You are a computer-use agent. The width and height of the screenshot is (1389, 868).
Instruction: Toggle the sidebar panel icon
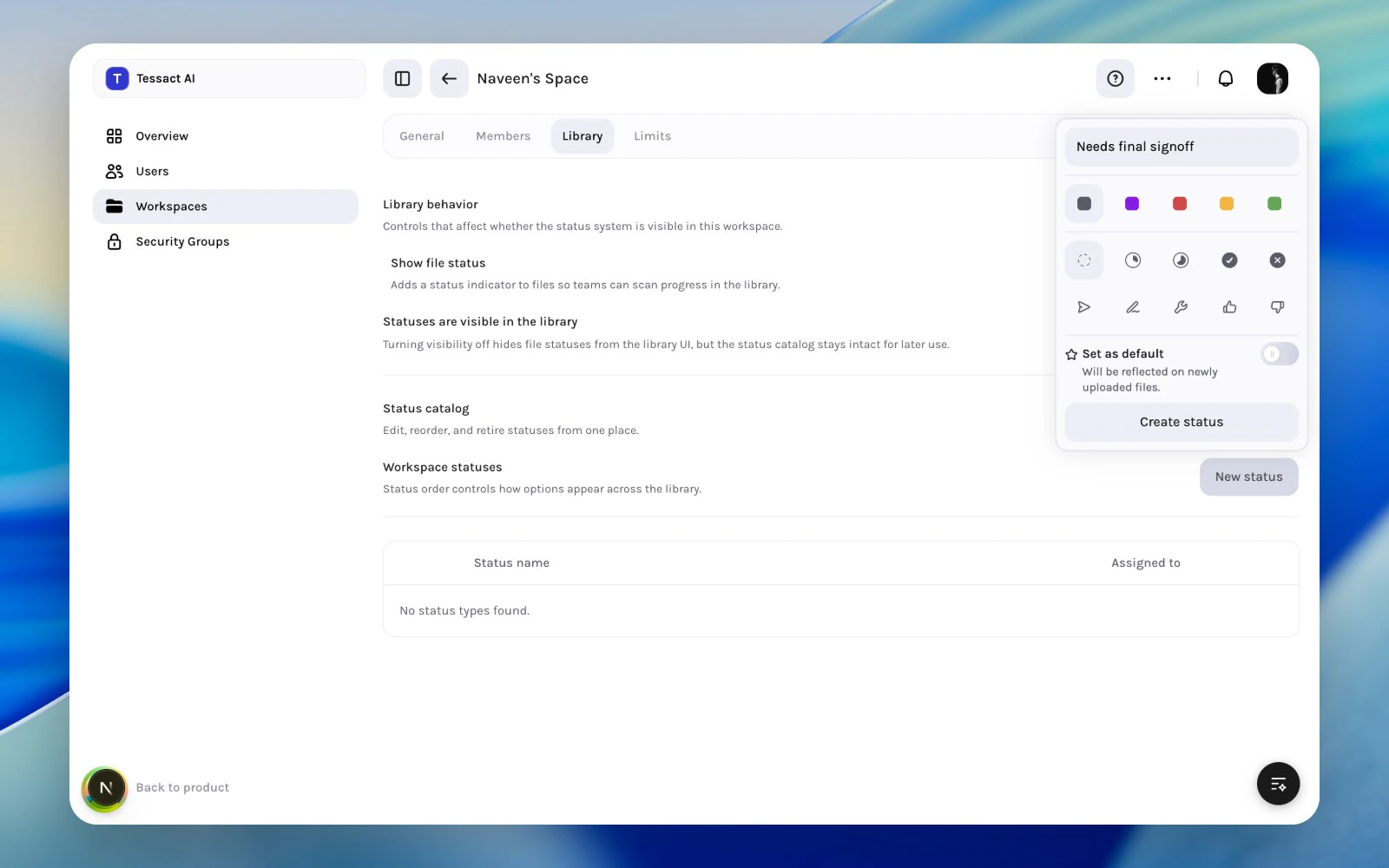coord(402,79)
